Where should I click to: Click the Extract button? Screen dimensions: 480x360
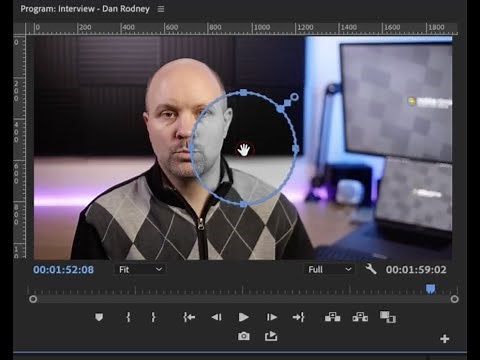click(x=360, y=317)
